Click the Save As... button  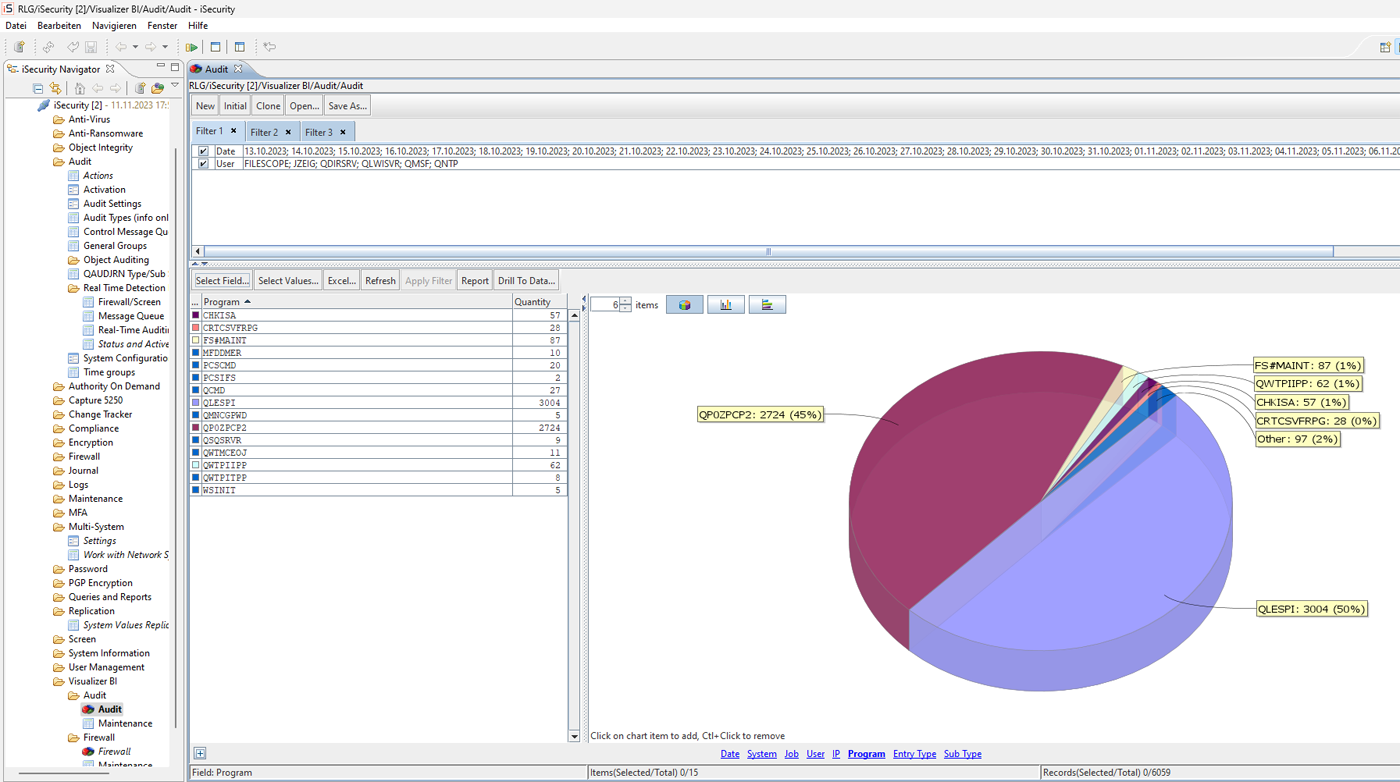pyautogui.click(x=348, y=106)
